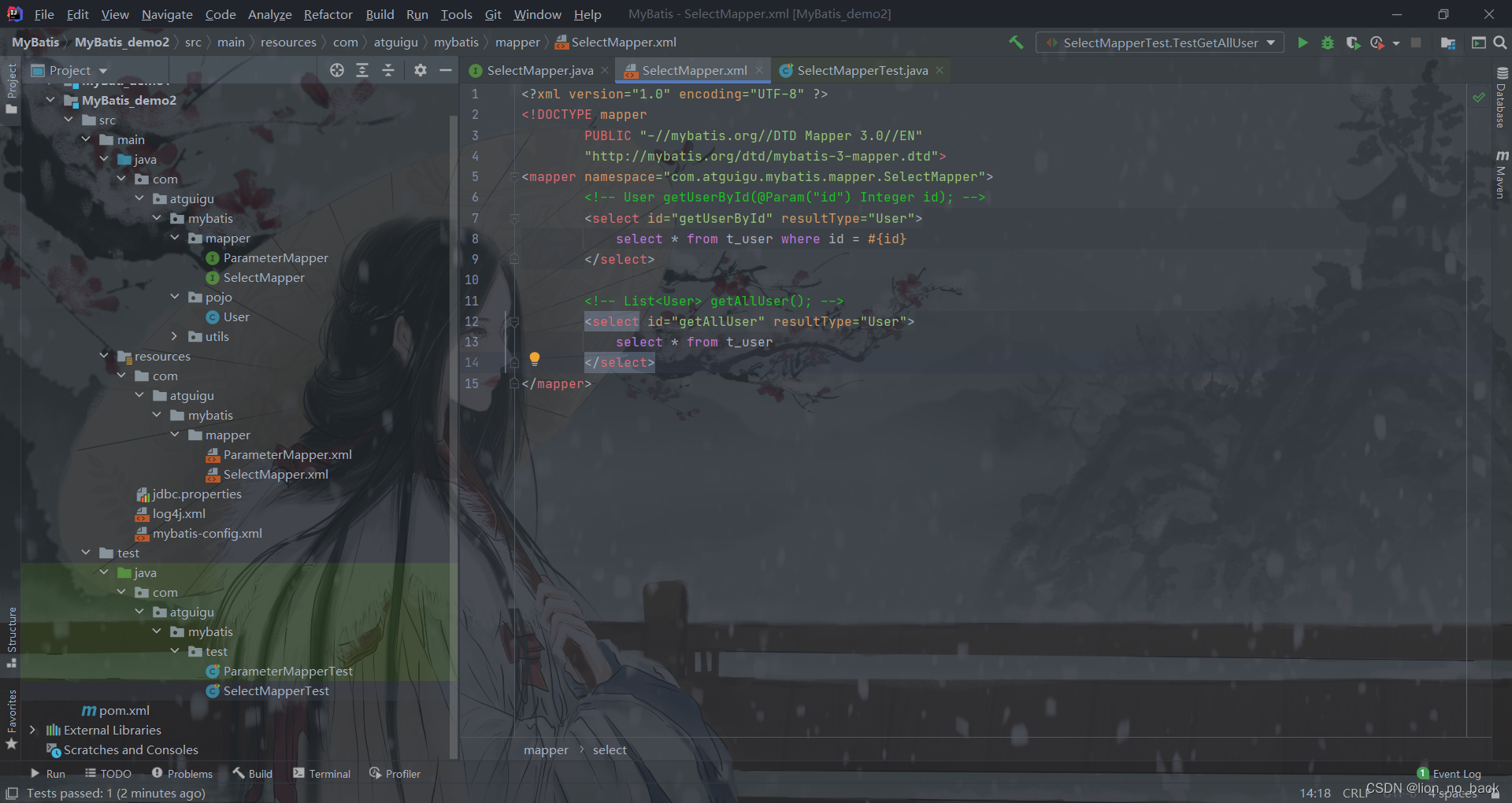This screenshot has width=1512, height=803.
Task: Click the Expand All icon in the Project panel
Action: (x=362, y=70)
